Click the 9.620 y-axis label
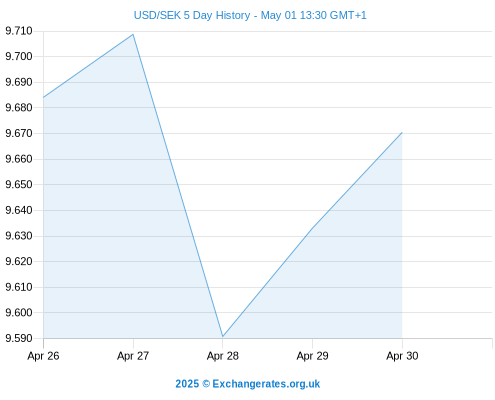Screen dimensions: 495x400 19,261
